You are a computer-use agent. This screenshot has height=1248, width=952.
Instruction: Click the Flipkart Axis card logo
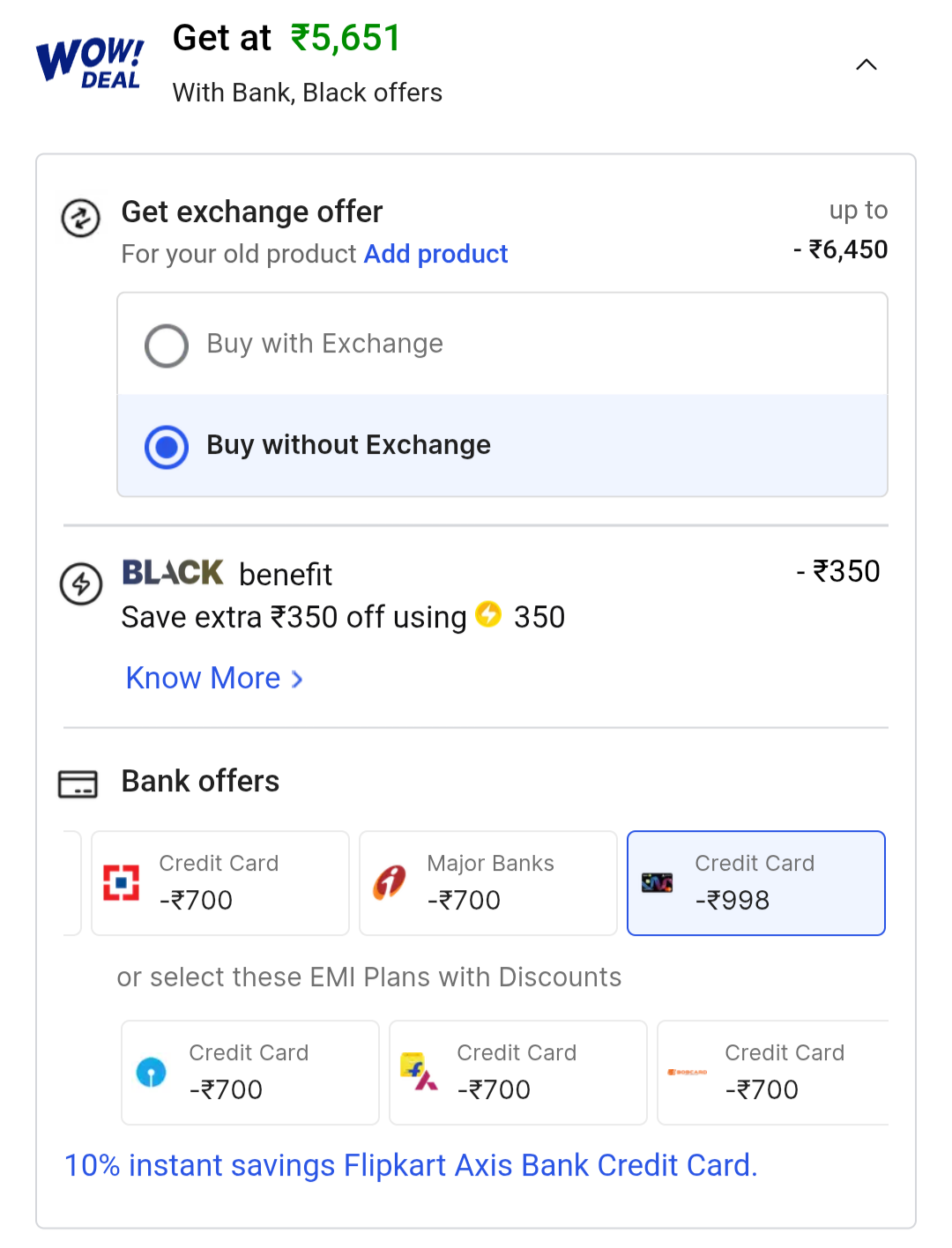[419, 1072]
